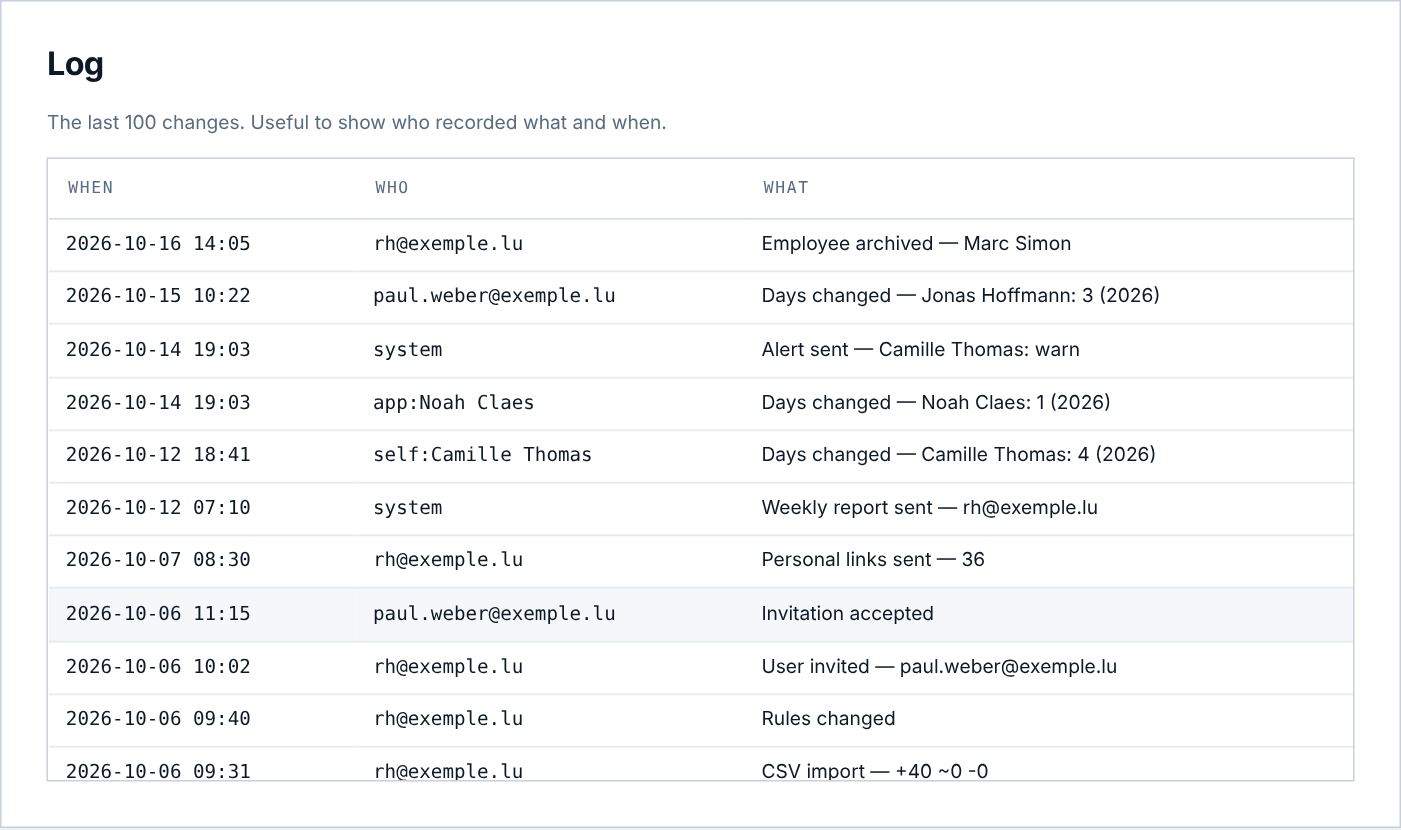Click the WHO column header
Screen dimensions: 1401x830
click(x=392, y=187)
